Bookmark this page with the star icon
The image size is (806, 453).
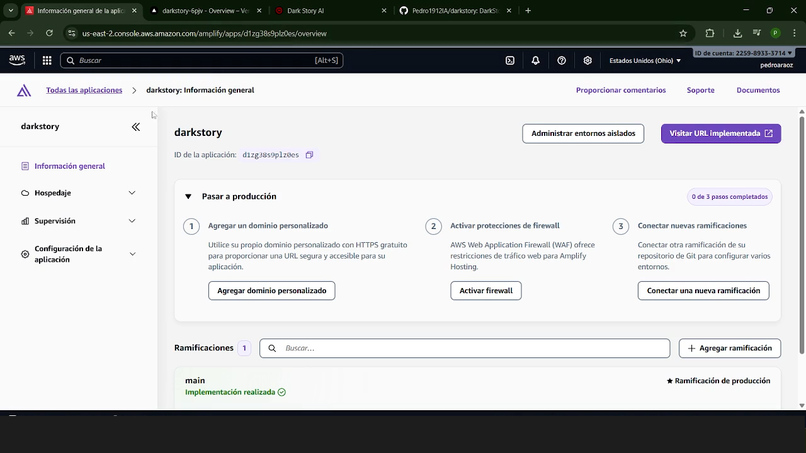pyautogui.click(x=683, y=33)
